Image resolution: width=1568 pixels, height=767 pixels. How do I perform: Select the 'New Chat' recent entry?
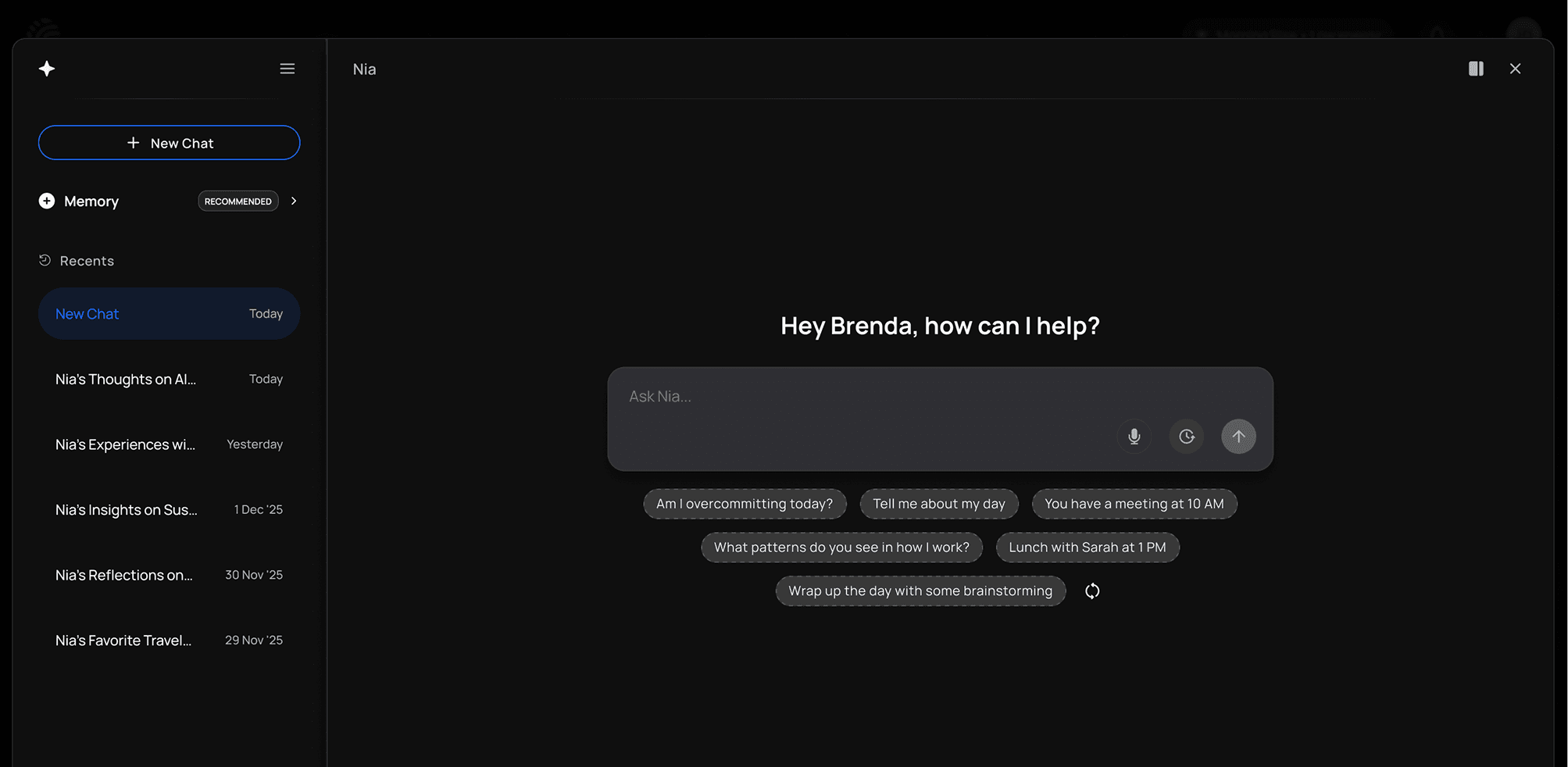(169, 313)
